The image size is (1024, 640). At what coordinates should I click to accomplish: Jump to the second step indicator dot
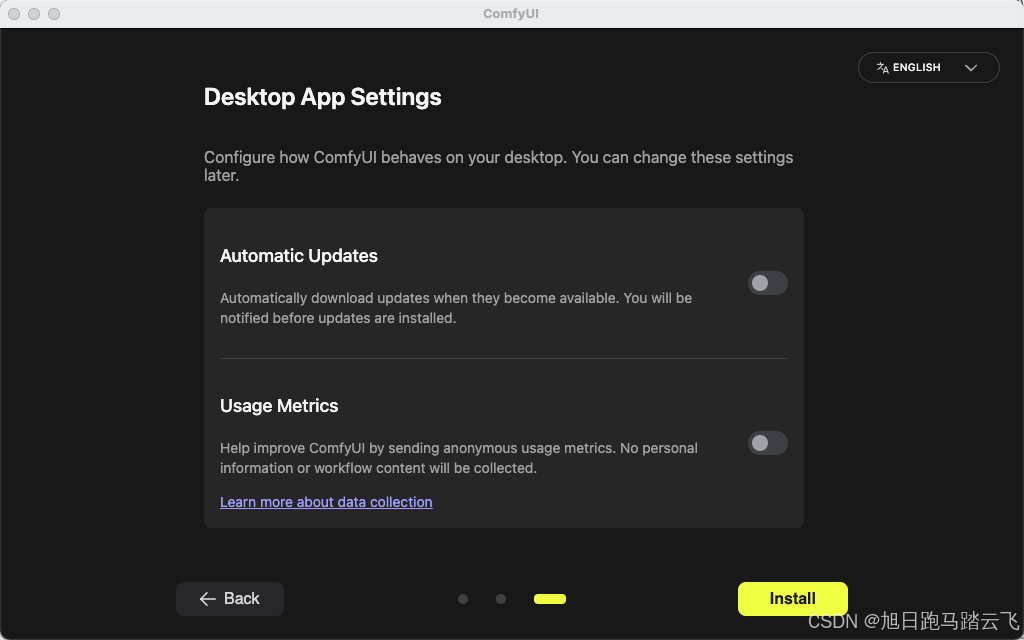[x=501, y=599]
